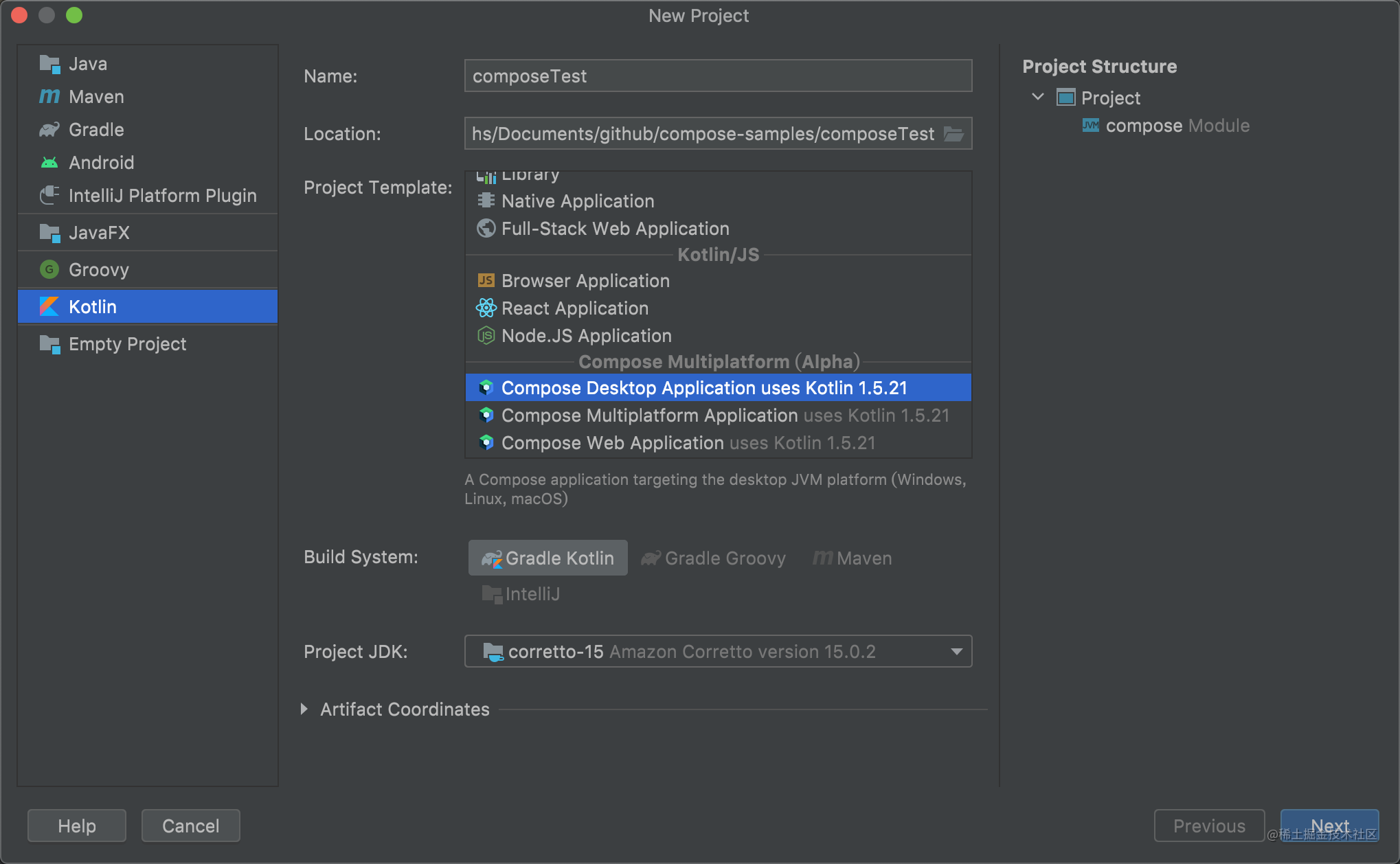Image resolution: width=1400 pixels, height=864 pixels.
Task: Switch build system to Gradle Groovy
Action: click(714, 558)
